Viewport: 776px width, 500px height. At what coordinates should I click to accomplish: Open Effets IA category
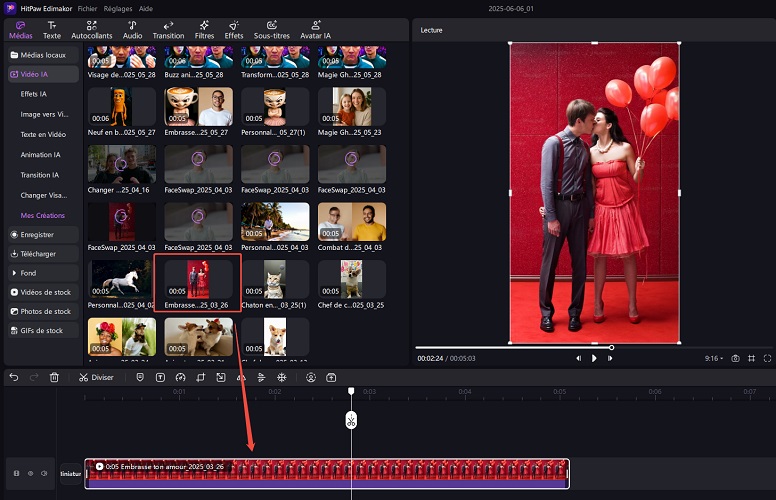pyautogui.click(x=34, y=94)
